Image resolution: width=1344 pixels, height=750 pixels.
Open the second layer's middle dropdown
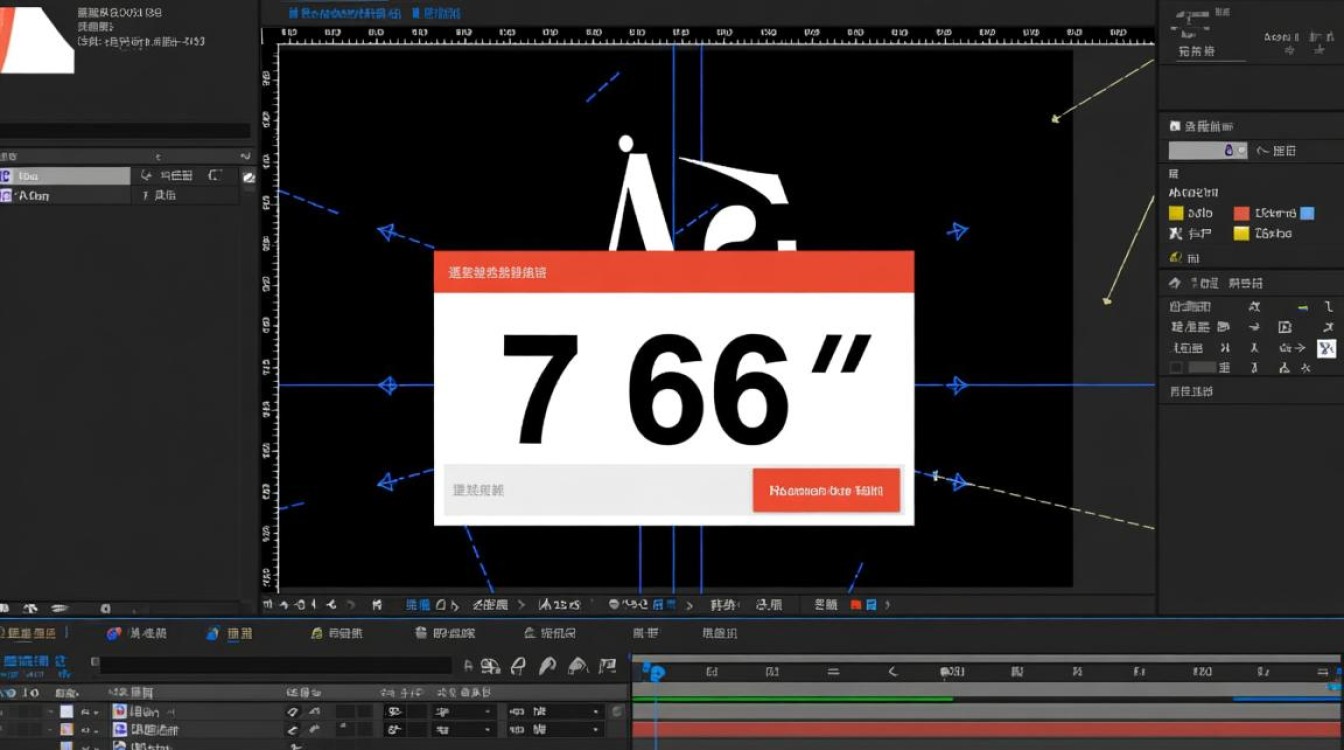[465, 730]
